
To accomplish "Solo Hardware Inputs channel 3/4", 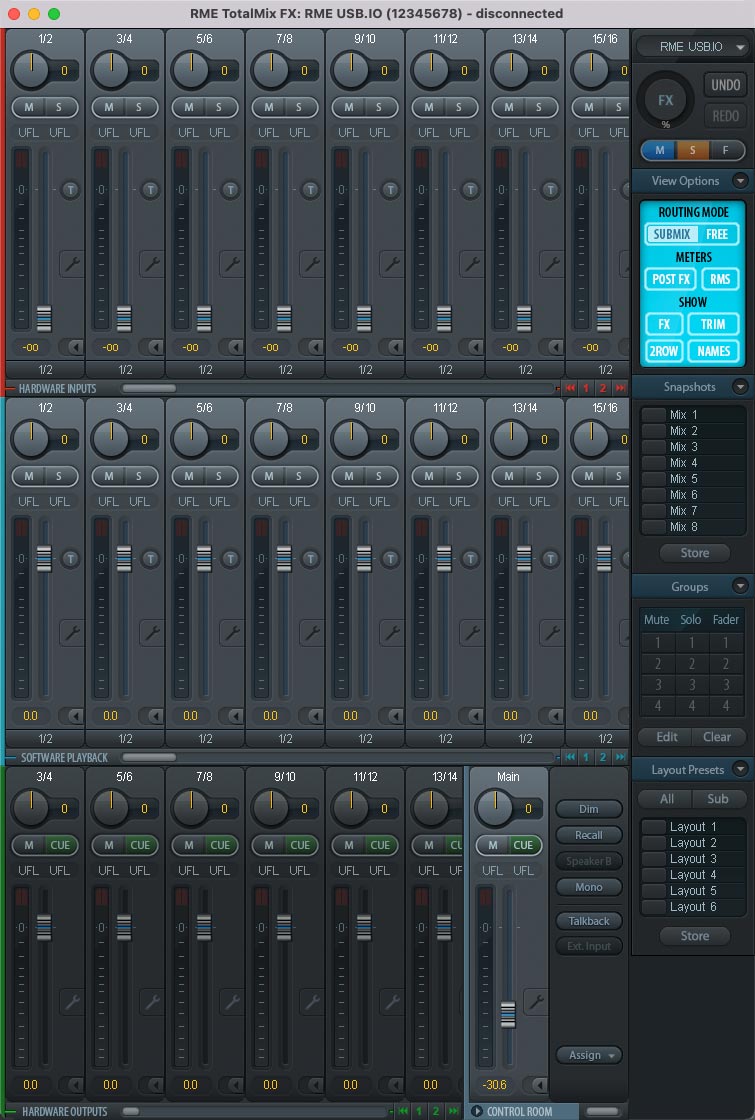I will coord(139,107).
